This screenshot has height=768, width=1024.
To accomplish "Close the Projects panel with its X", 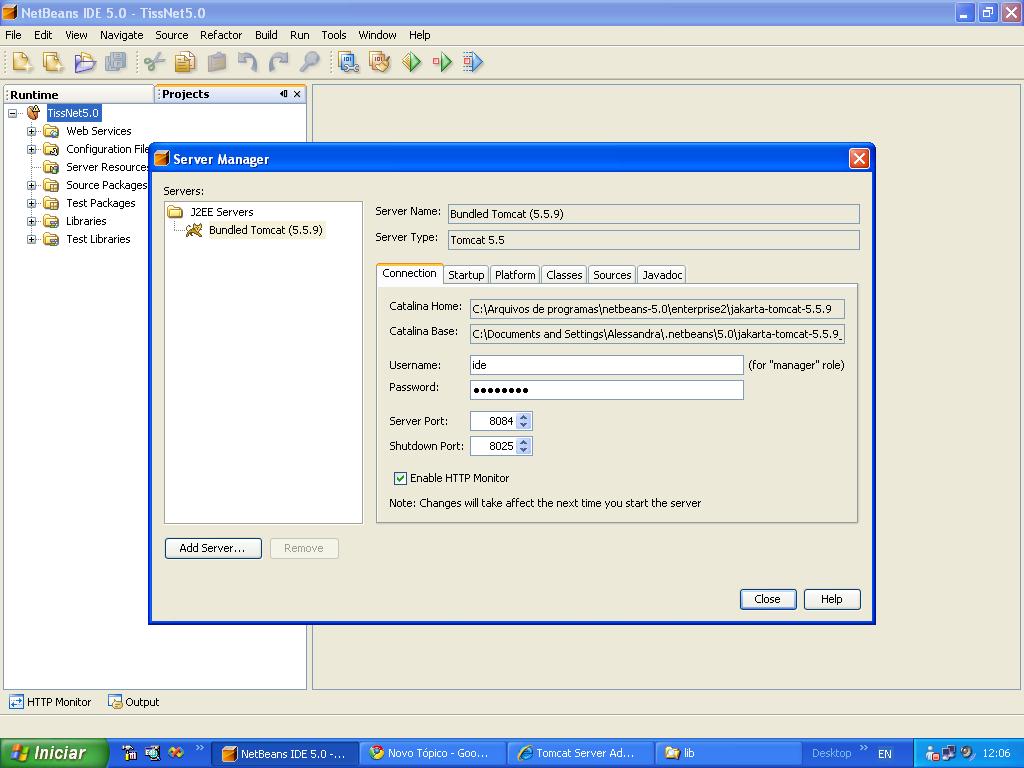I will (x=297, y=94).
